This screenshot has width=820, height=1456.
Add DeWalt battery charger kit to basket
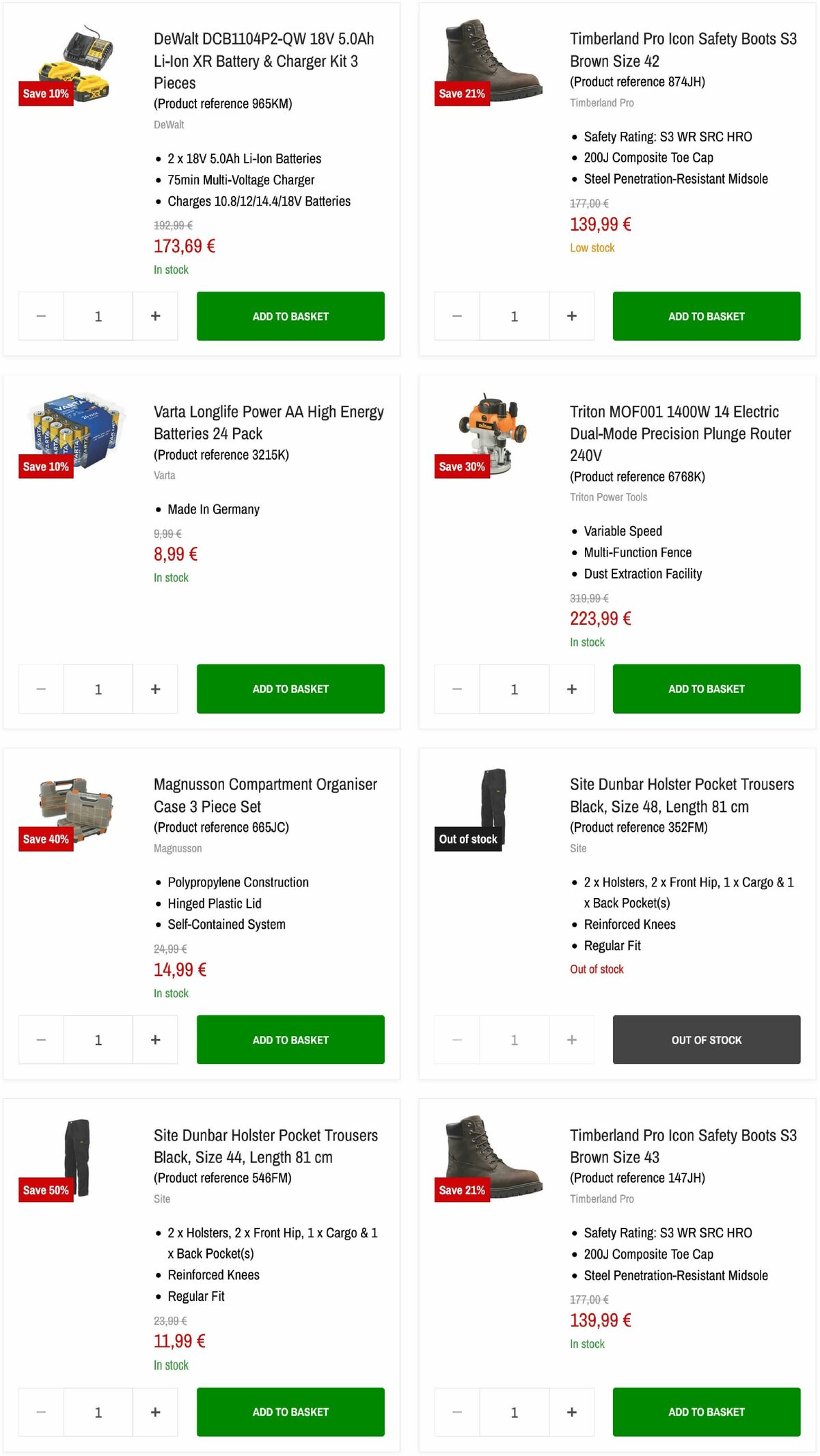pyautogui.click(x=290, y=316)
